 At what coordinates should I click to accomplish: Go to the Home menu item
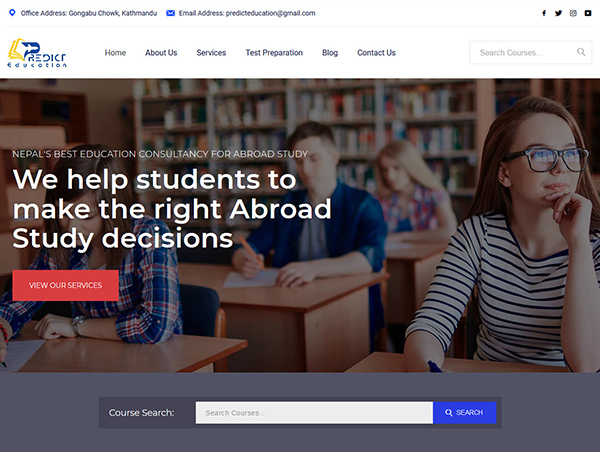click(x=115, y=53)
